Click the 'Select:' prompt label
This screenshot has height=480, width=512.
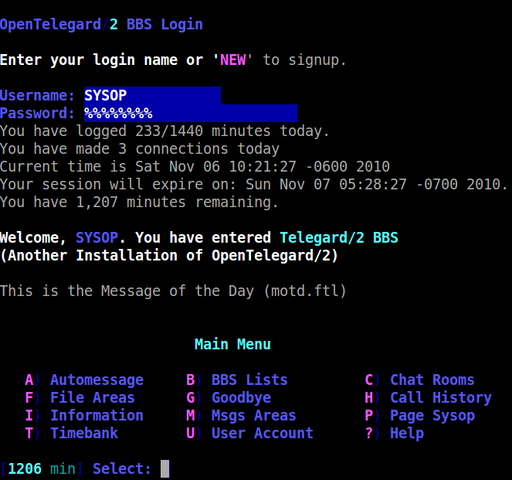(122, 469)
